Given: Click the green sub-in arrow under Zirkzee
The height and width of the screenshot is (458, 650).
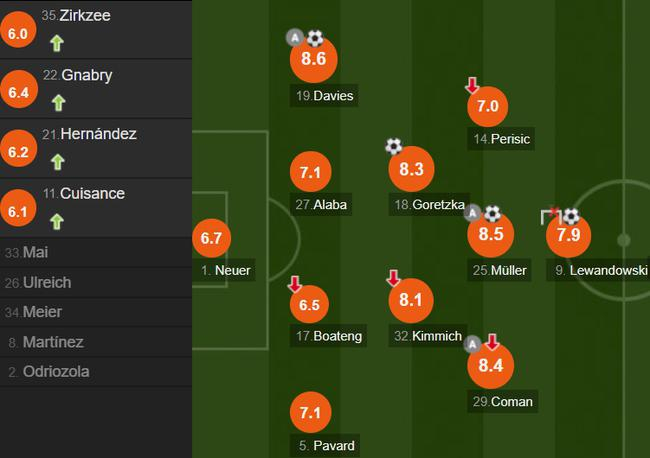Looking at the screenshot, I should click(57, 43).
